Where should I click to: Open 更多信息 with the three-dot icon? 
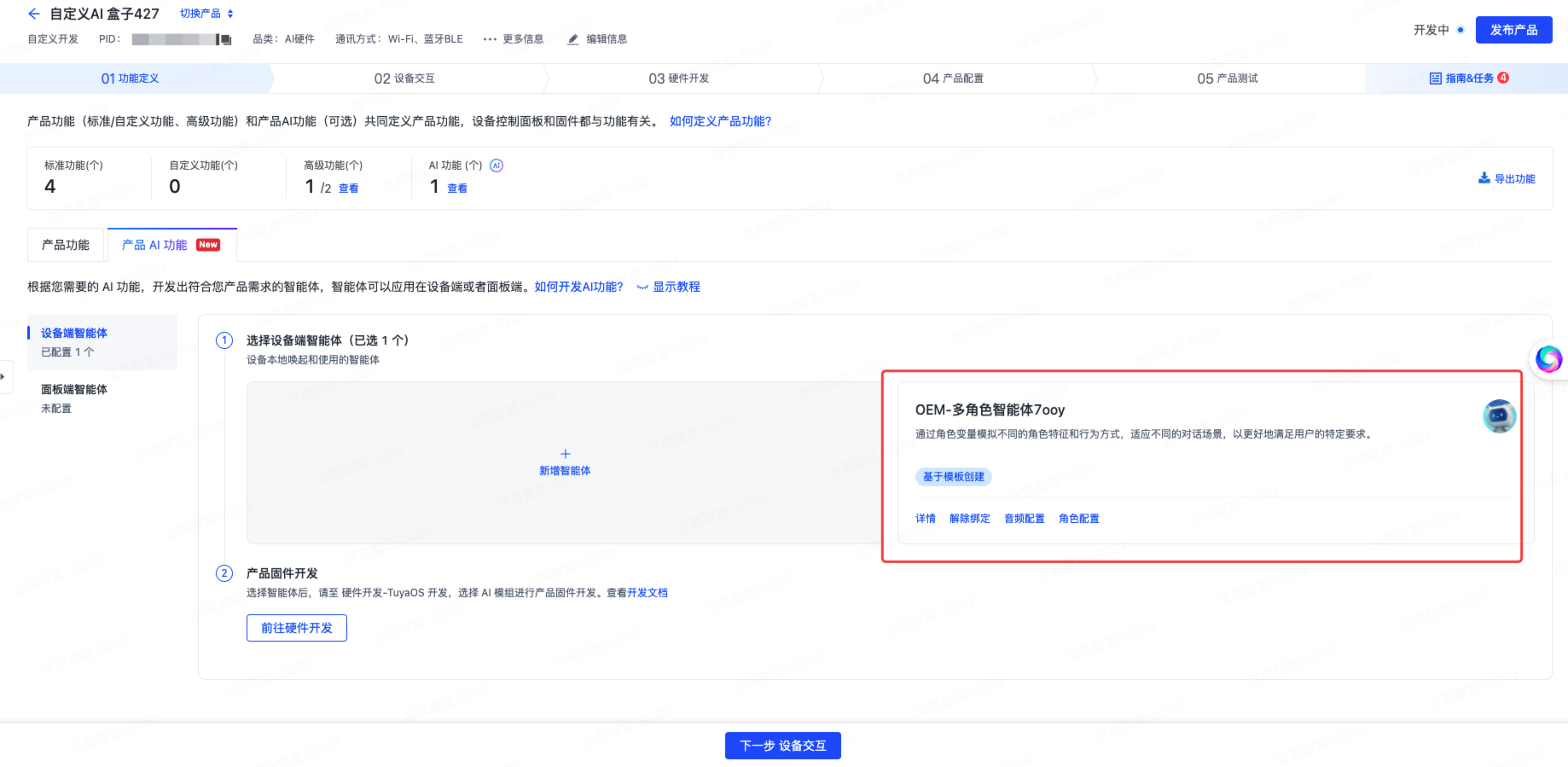point(490,39)
